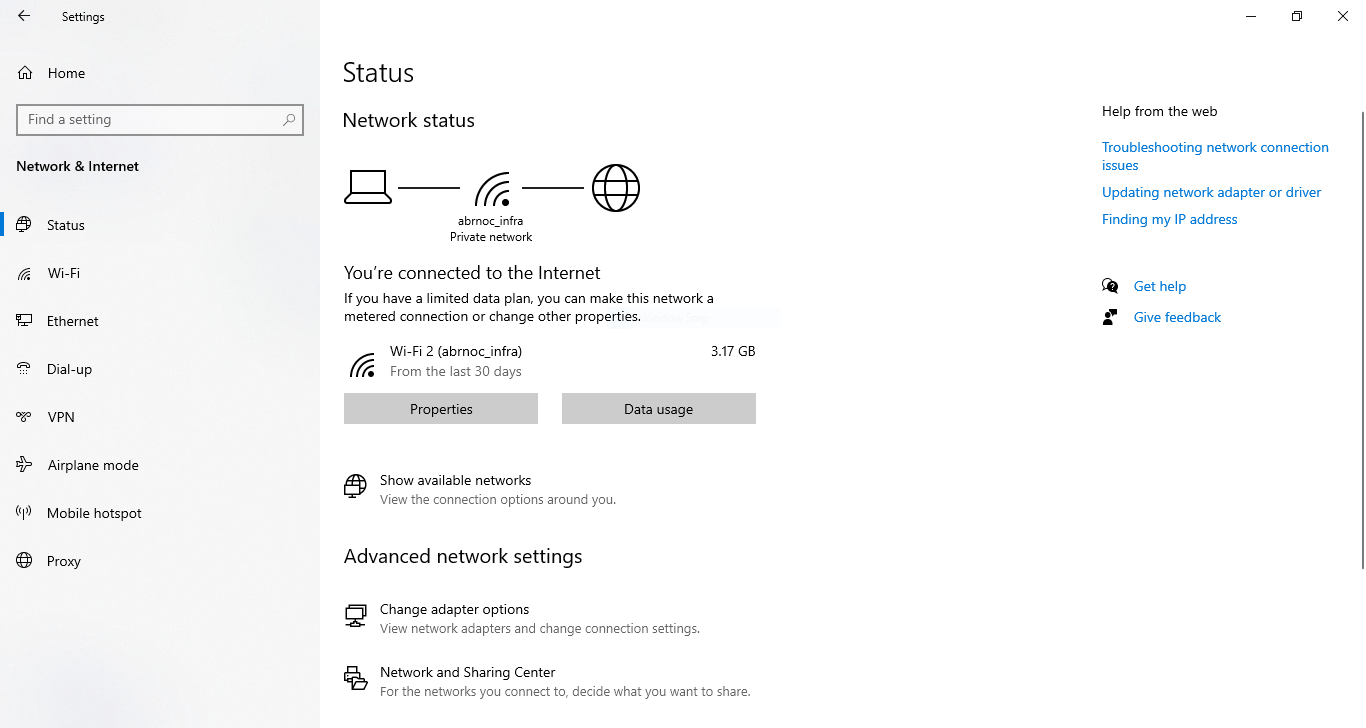Image resolution: width=1366 pixels, height=728 pixels.
Task: Go to Settings Home
Action: (x=160, y=73)
